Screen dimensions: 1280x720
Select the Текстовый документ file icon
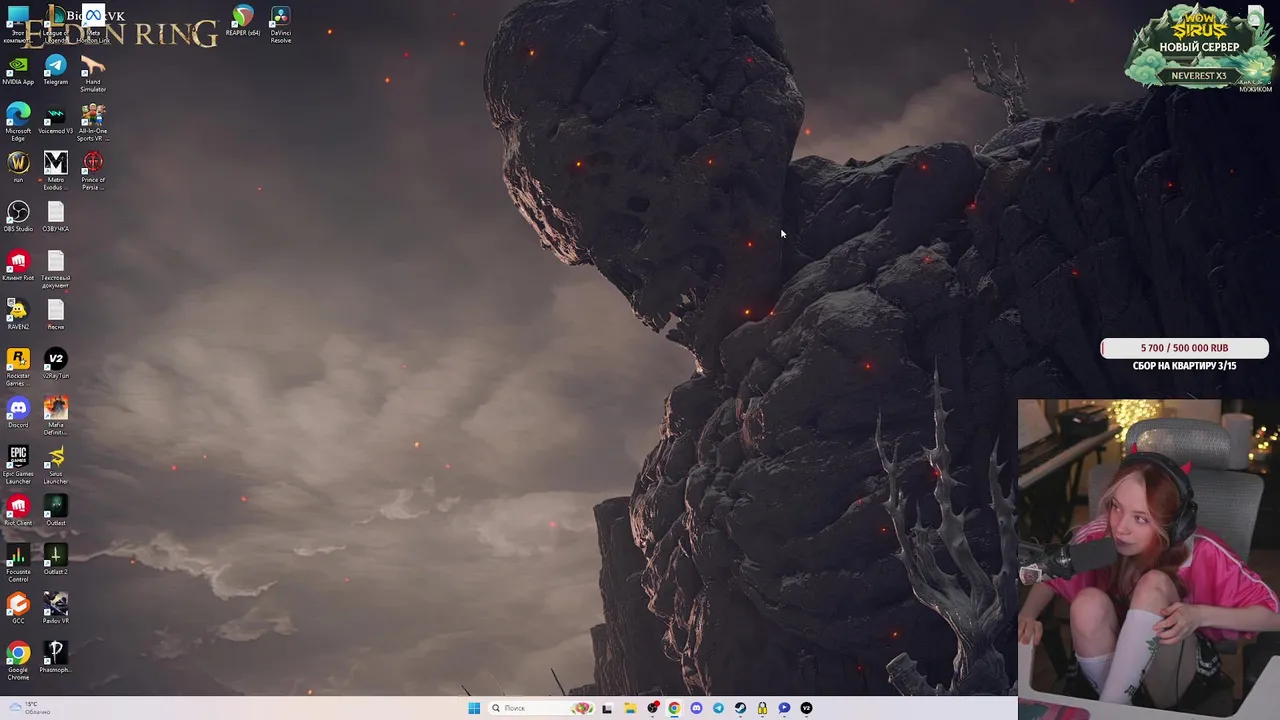pos(56,269)
